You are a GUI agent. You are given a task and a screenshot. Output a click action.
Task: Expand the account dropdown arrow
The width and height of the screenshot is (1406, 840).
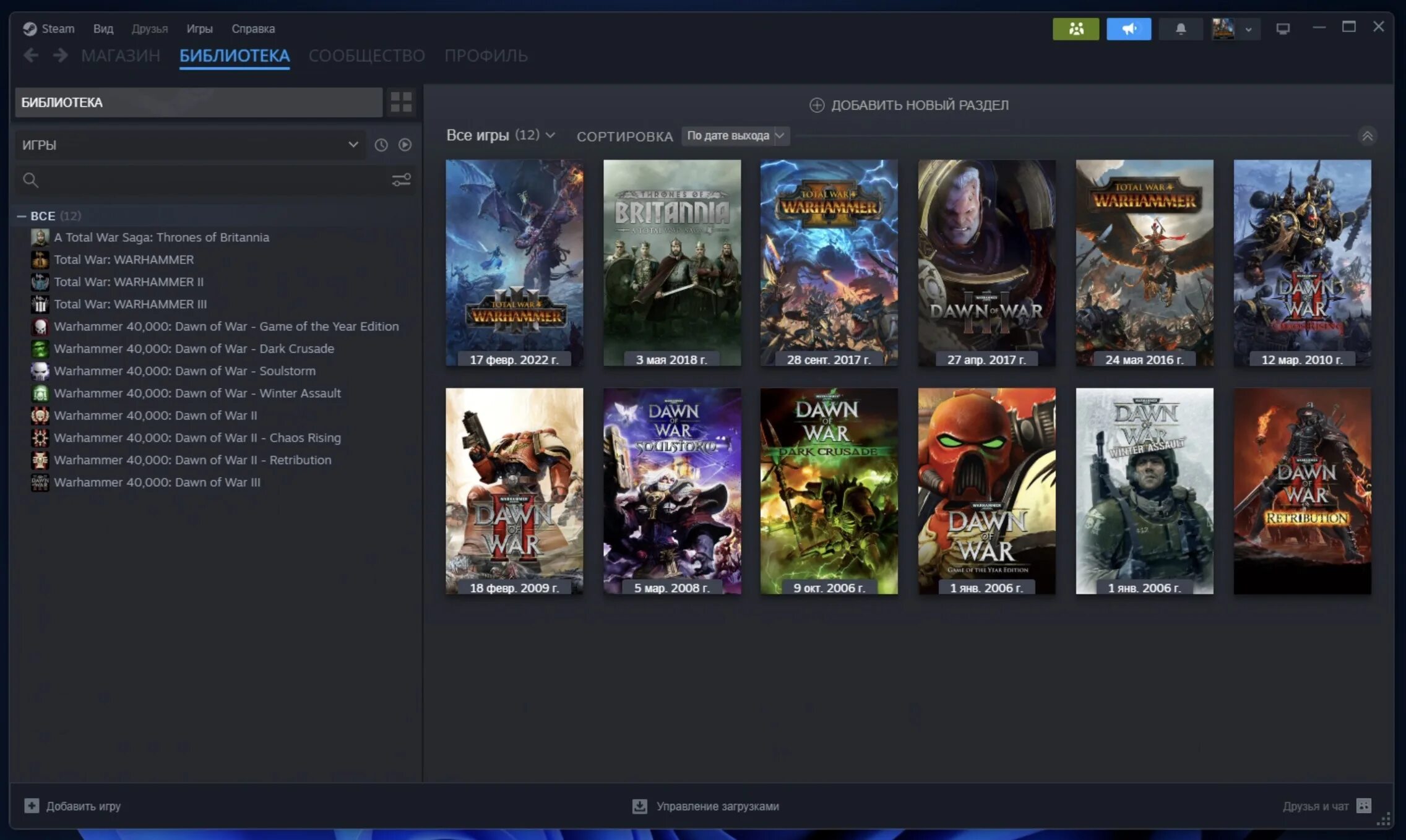(1249, 29)
